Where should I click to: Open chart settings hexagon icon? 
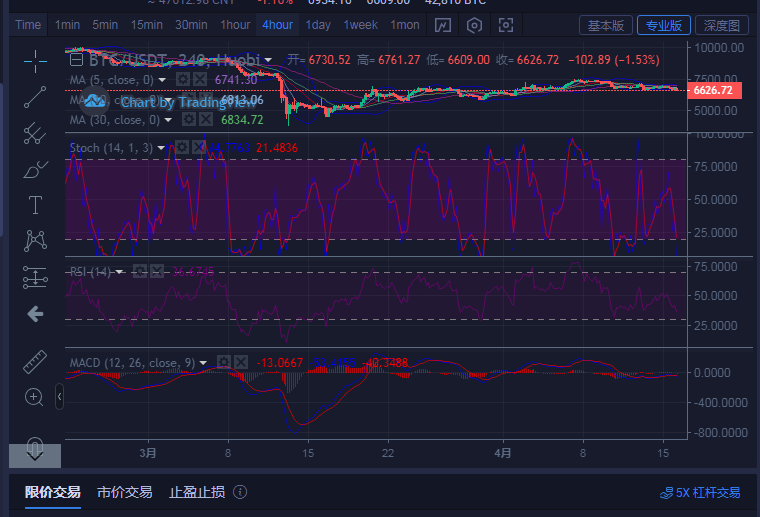(474, 25)
